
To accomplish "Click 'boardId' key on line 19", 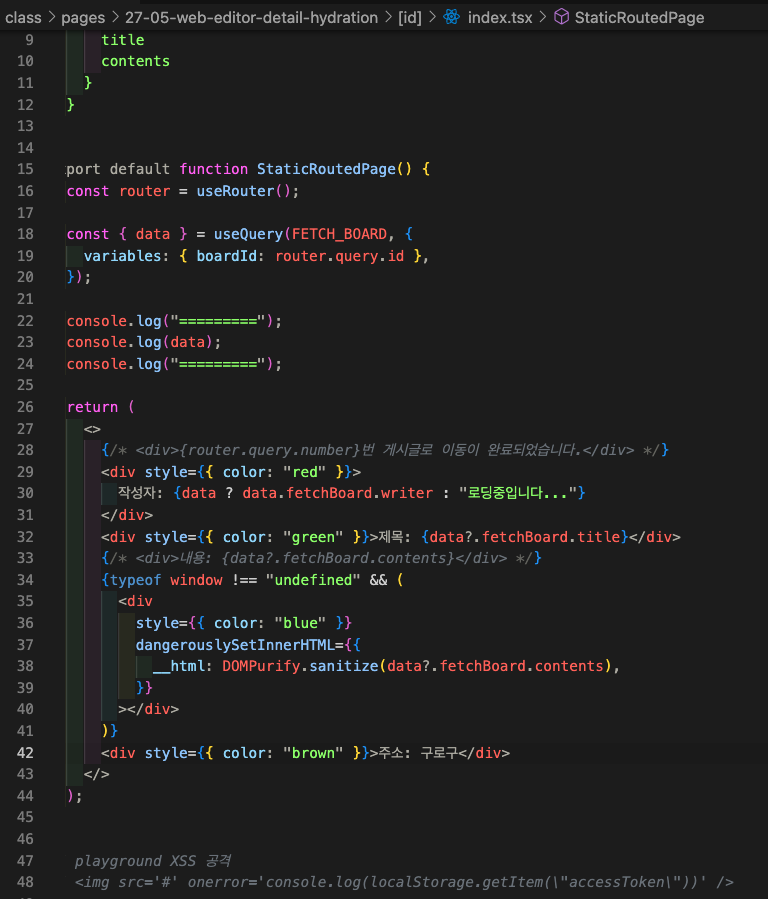I will (226, 256).
